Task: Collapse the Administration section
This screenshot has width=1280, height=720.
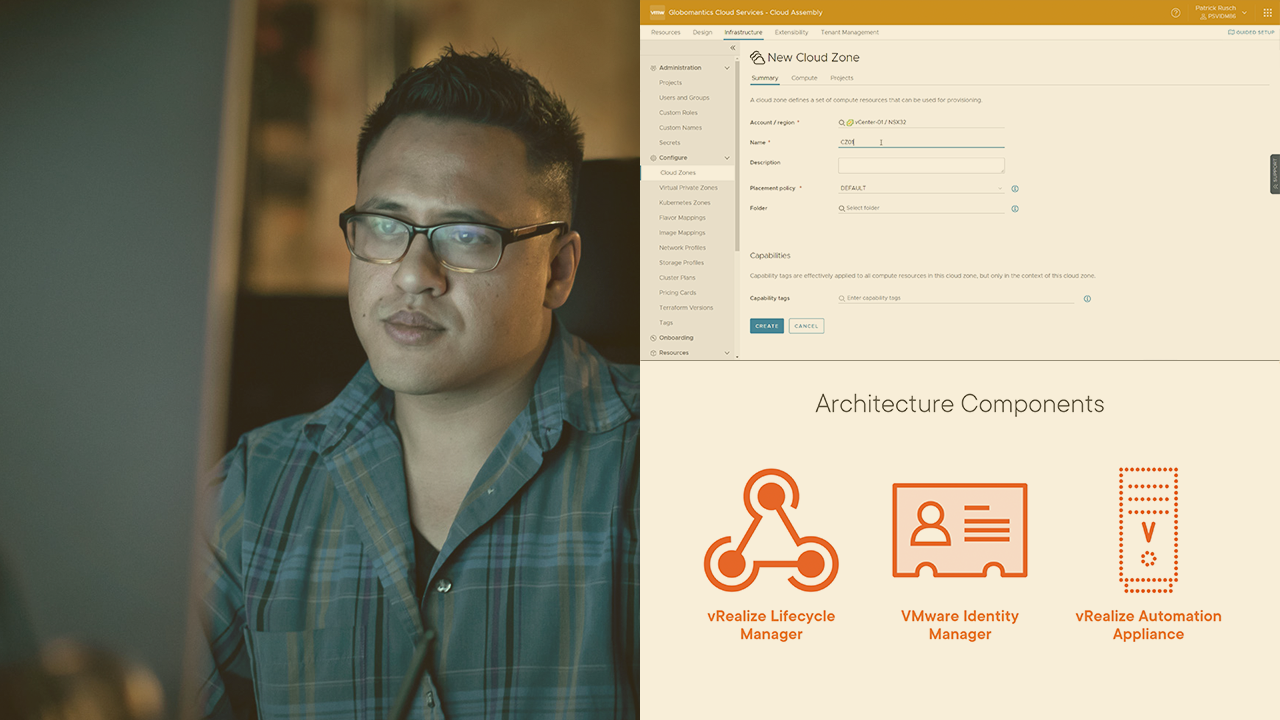Action: [727, 68]
